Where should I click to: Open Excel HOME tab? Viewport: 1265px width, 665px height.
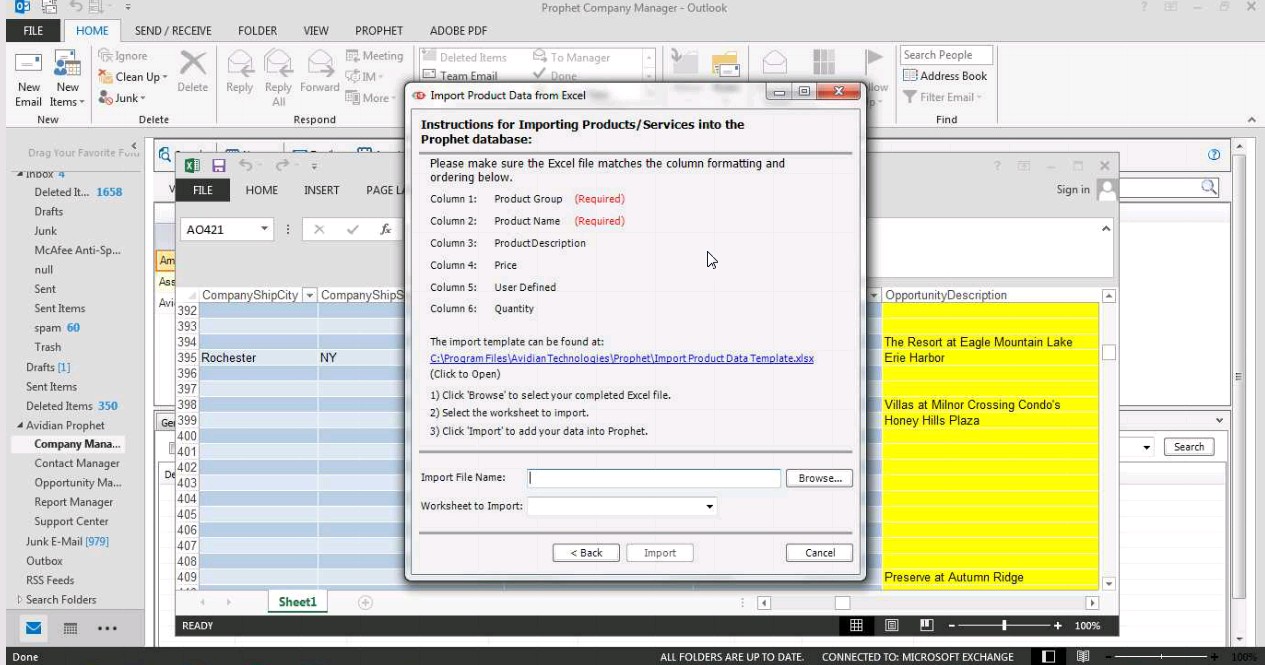(x=262, y=190)
